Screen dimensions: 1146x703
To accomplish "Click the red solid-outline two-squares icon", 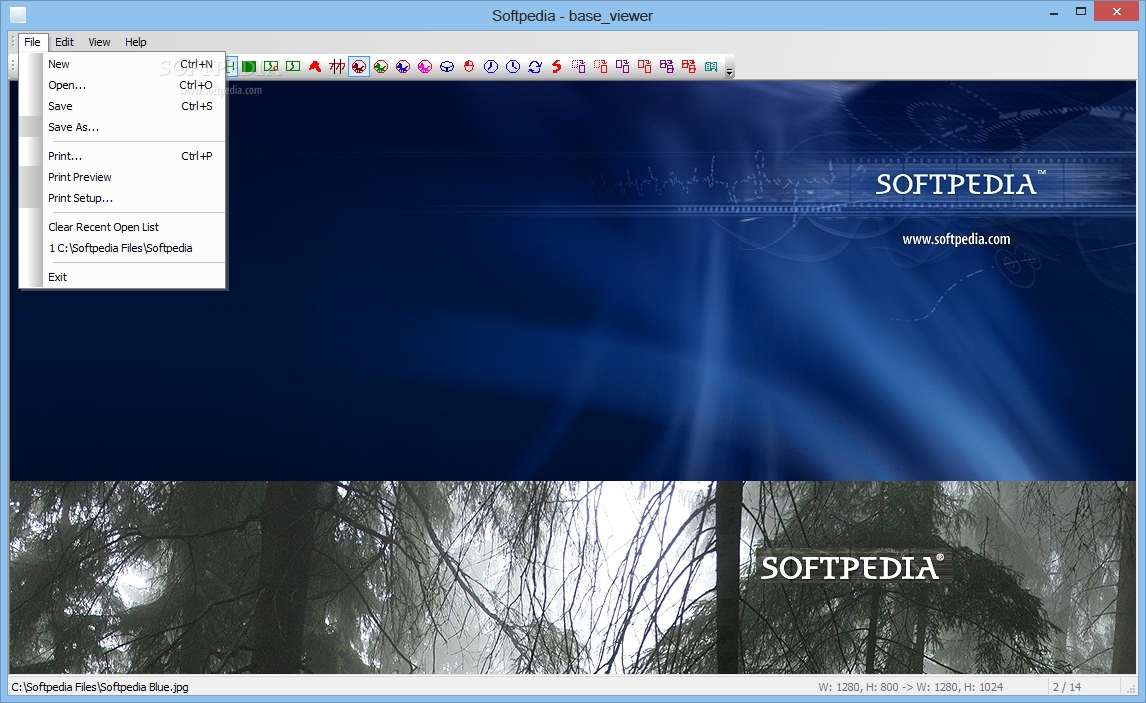I will point(645,66).
